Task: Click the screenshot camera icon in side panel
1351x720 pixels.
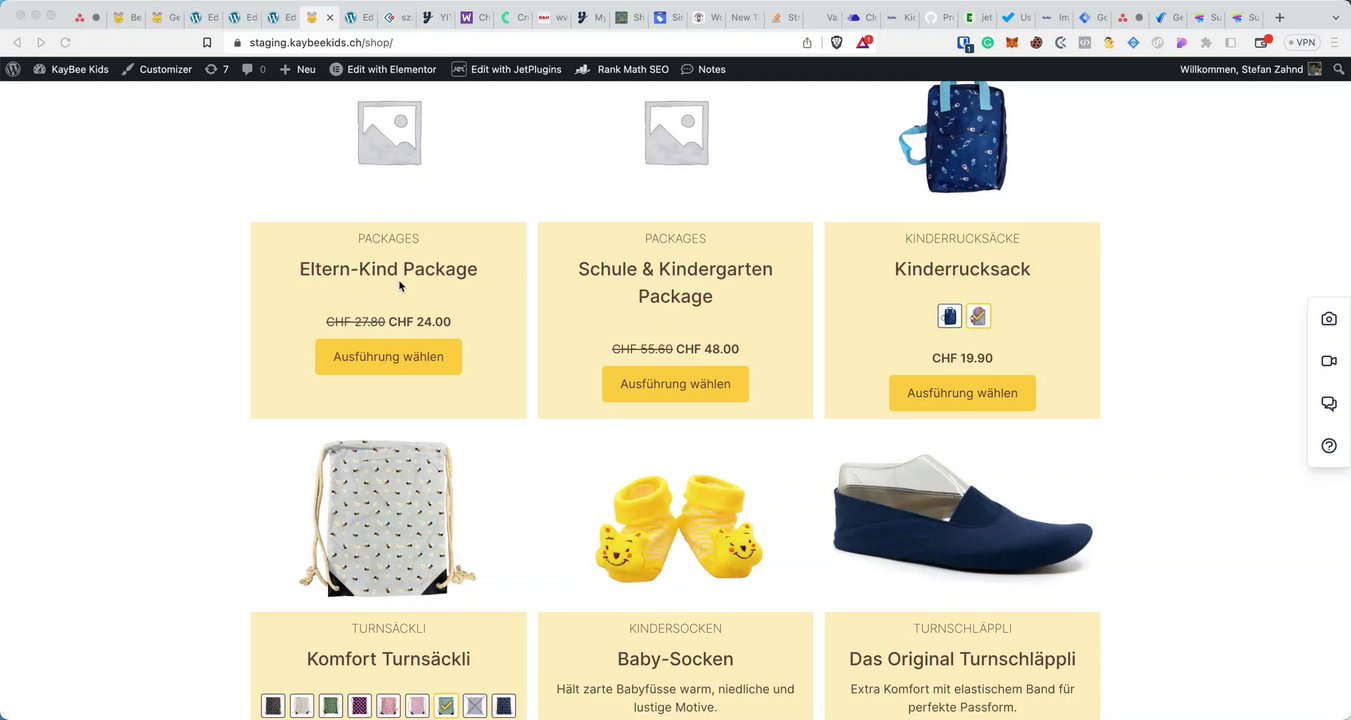Action: point(1328,319)
